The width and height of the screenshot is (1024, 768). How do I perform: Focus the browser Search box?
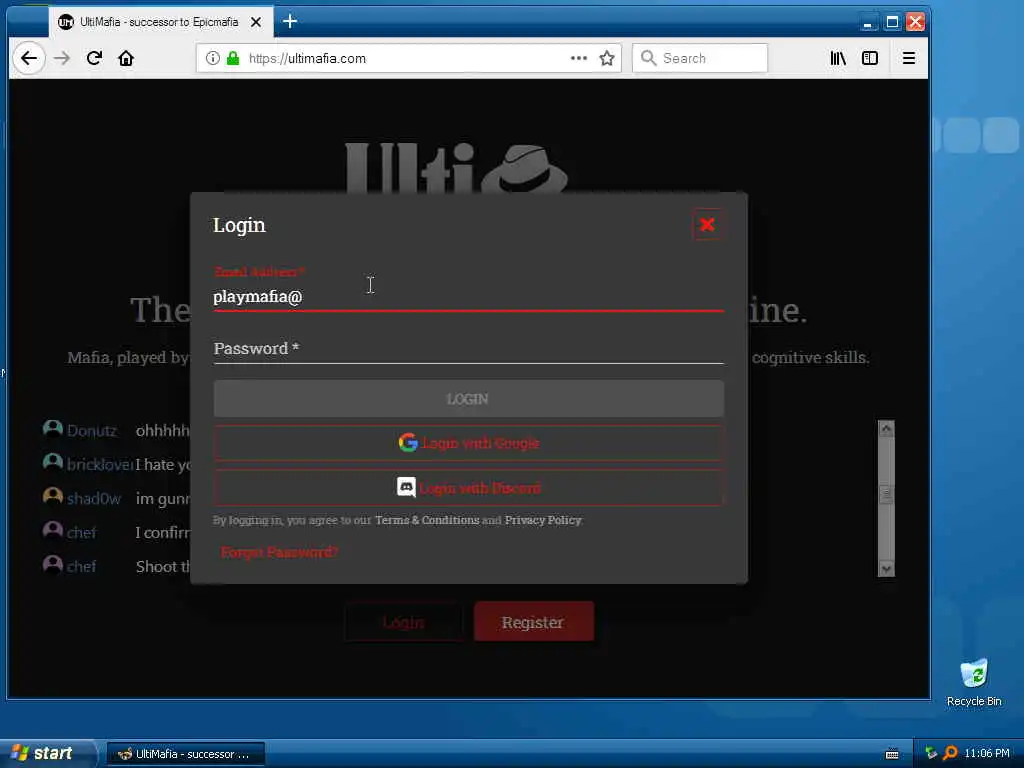pyautogui.click(x=700, y=59)
